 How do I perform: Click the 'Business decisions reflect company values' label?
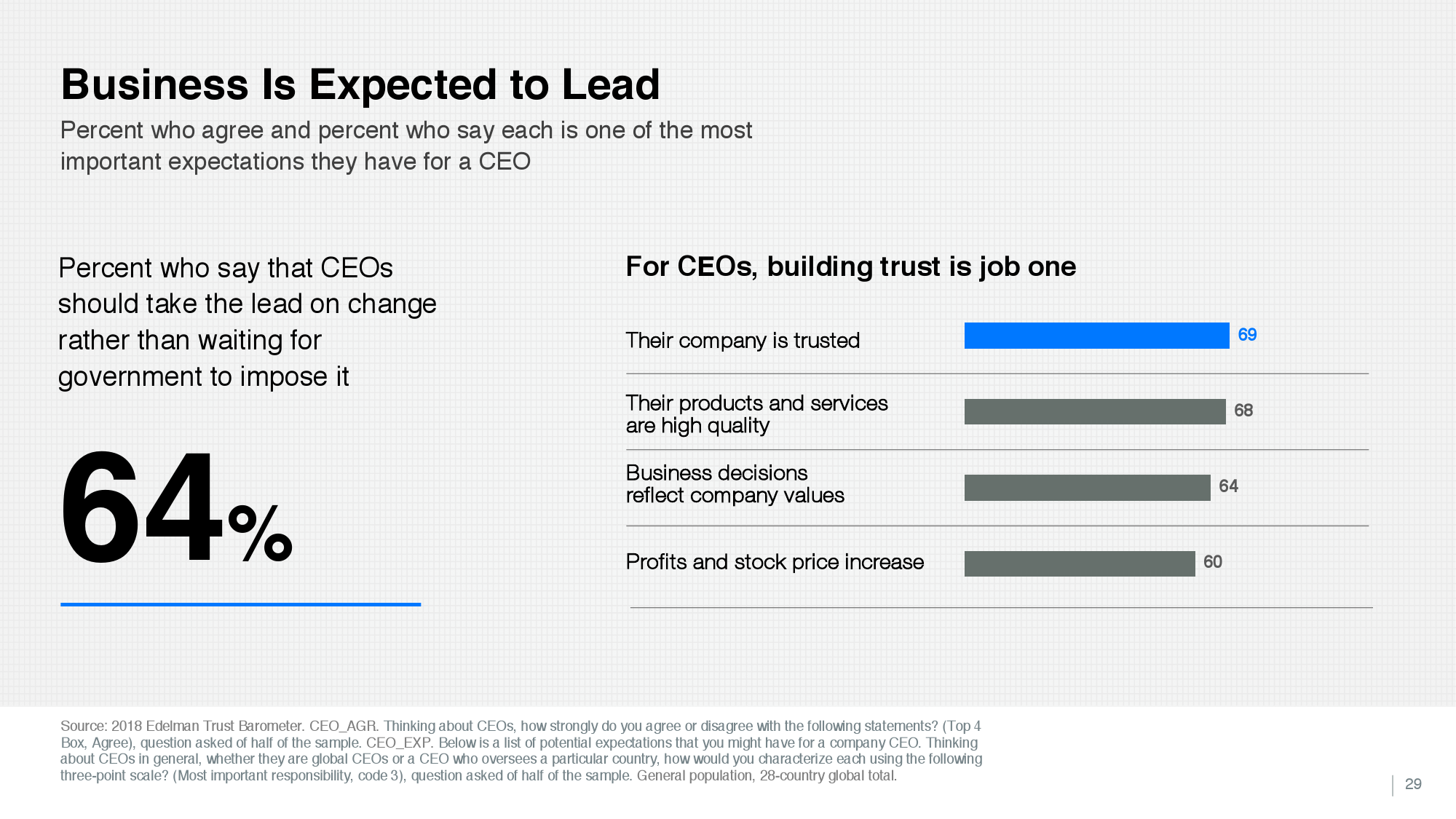coord(735,484)
